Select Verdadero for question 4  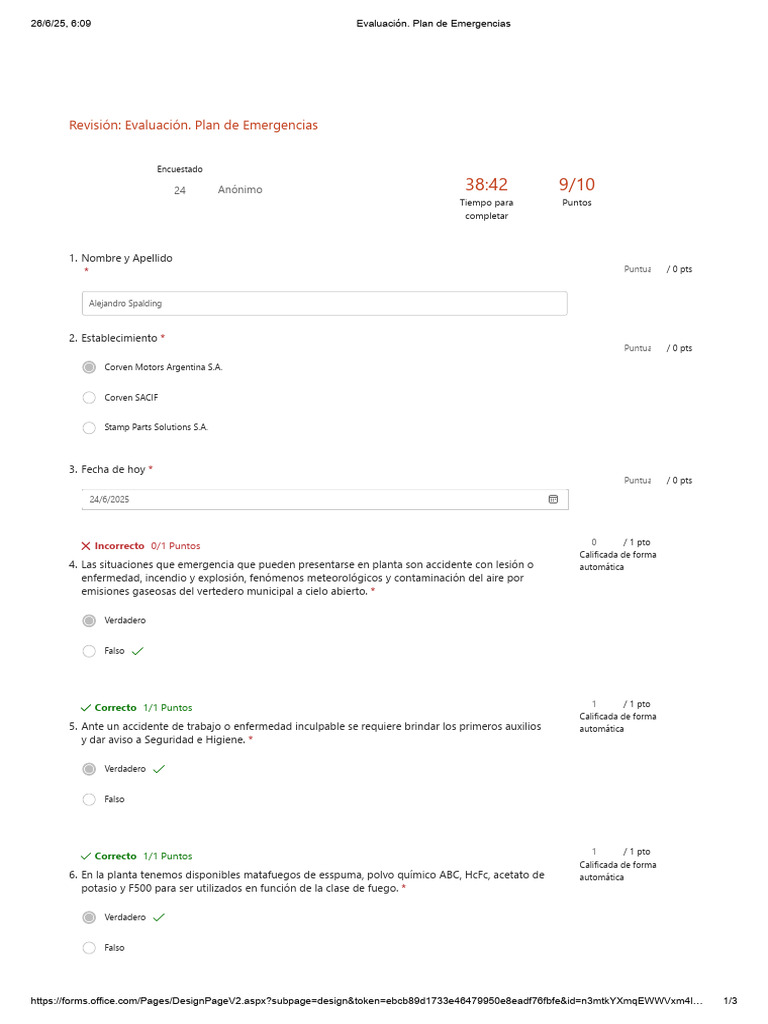89,620
